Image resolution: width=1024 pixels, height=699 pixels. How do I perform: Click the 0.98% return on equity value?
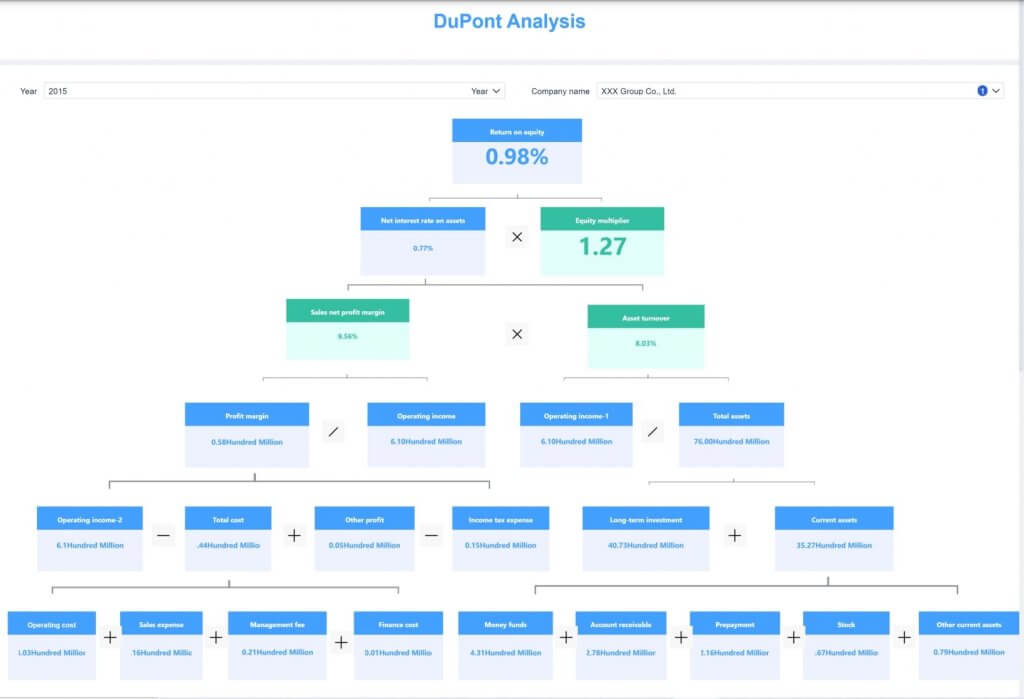[x=517, y=157]
